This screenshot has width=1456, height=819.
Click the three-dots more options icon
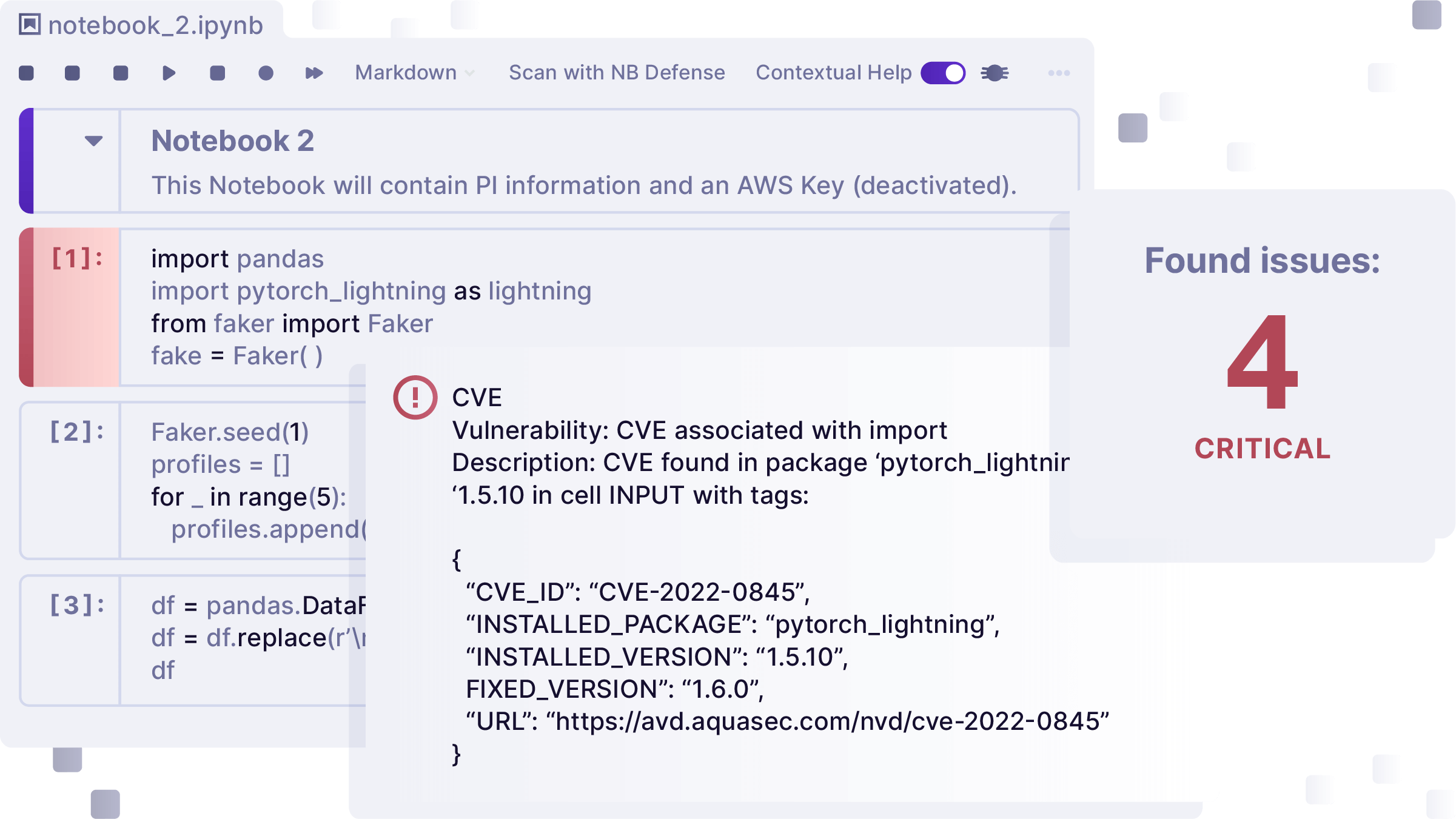1059,73
